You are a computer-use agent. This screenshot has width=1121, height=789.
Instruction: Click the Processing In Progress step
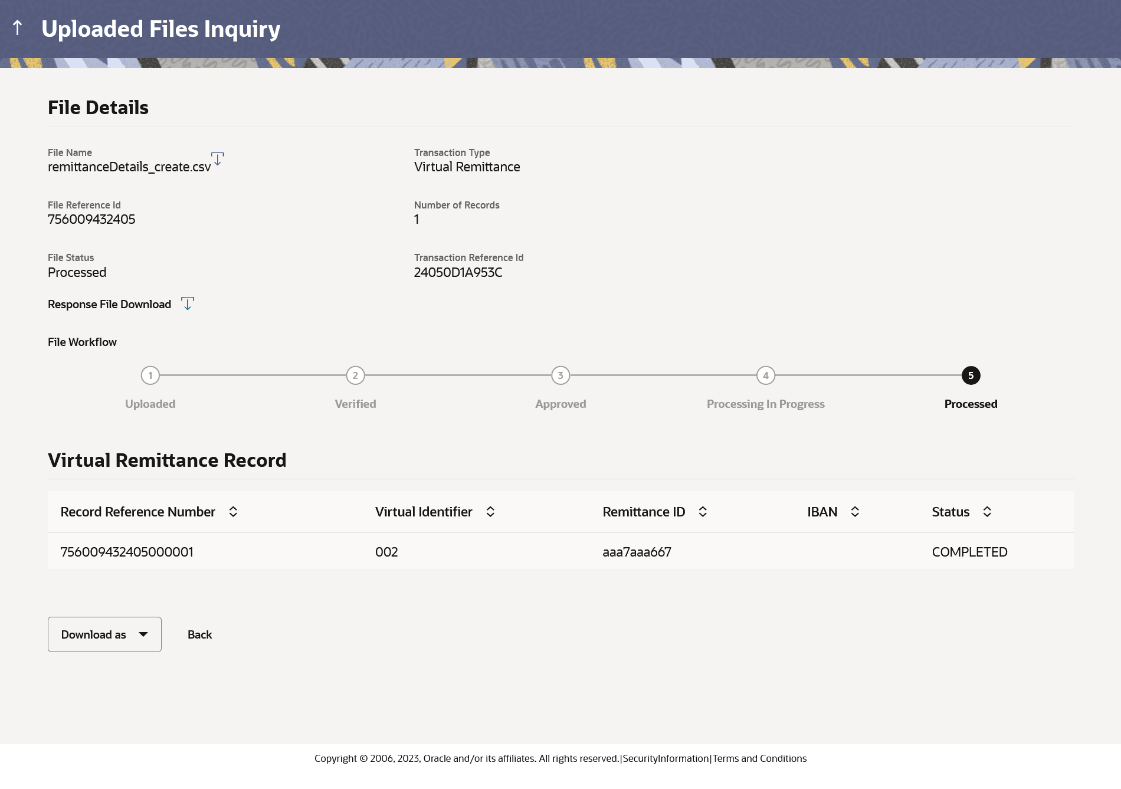pos(766,376)
